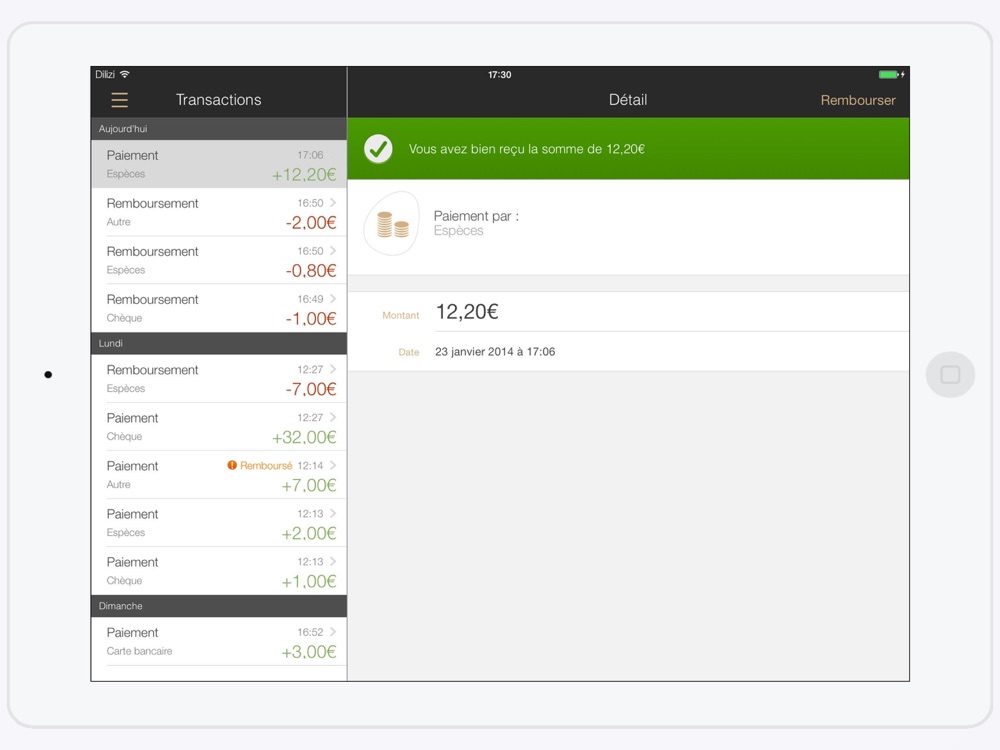Screen dimensions: 1000x750
Task: Open the hamburger menu icon
Action: tap(119, 100)
